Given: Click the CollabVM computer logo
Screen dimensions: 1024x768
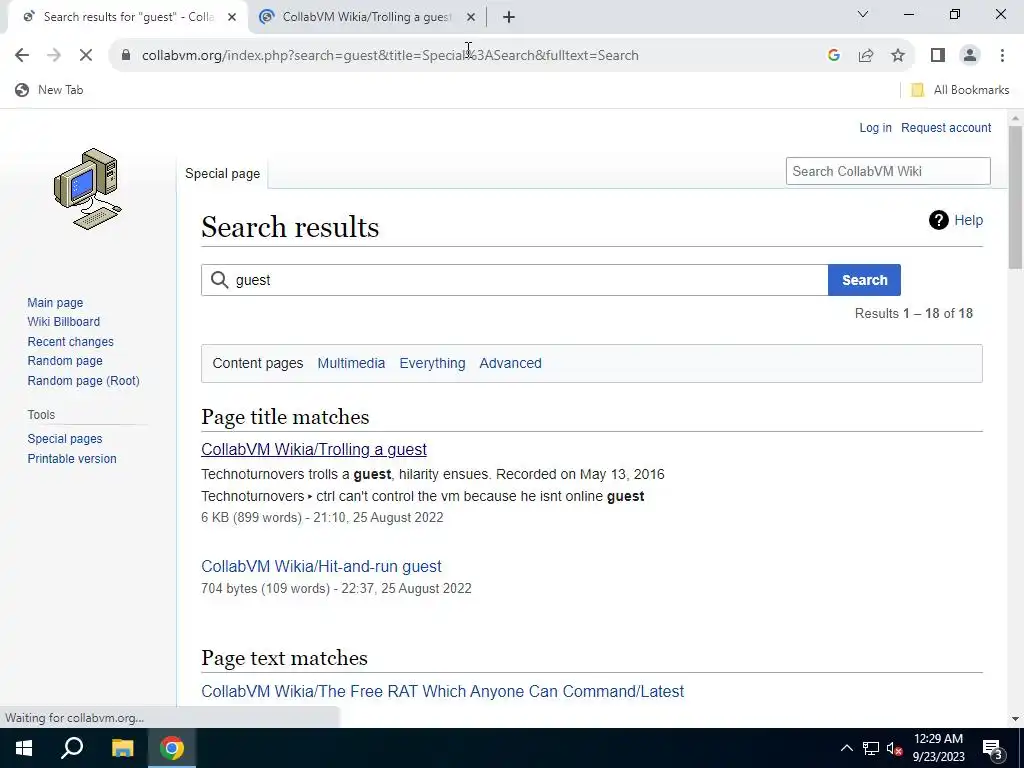Looking at the screenshot, I should pyautogui.click(x=88, y=189).
